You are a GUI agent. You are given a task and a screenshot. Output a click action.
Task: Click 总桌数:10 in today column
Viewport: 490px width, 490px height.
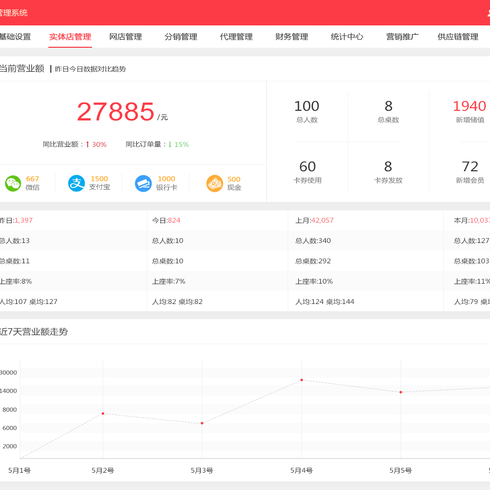tap(168, 261)
